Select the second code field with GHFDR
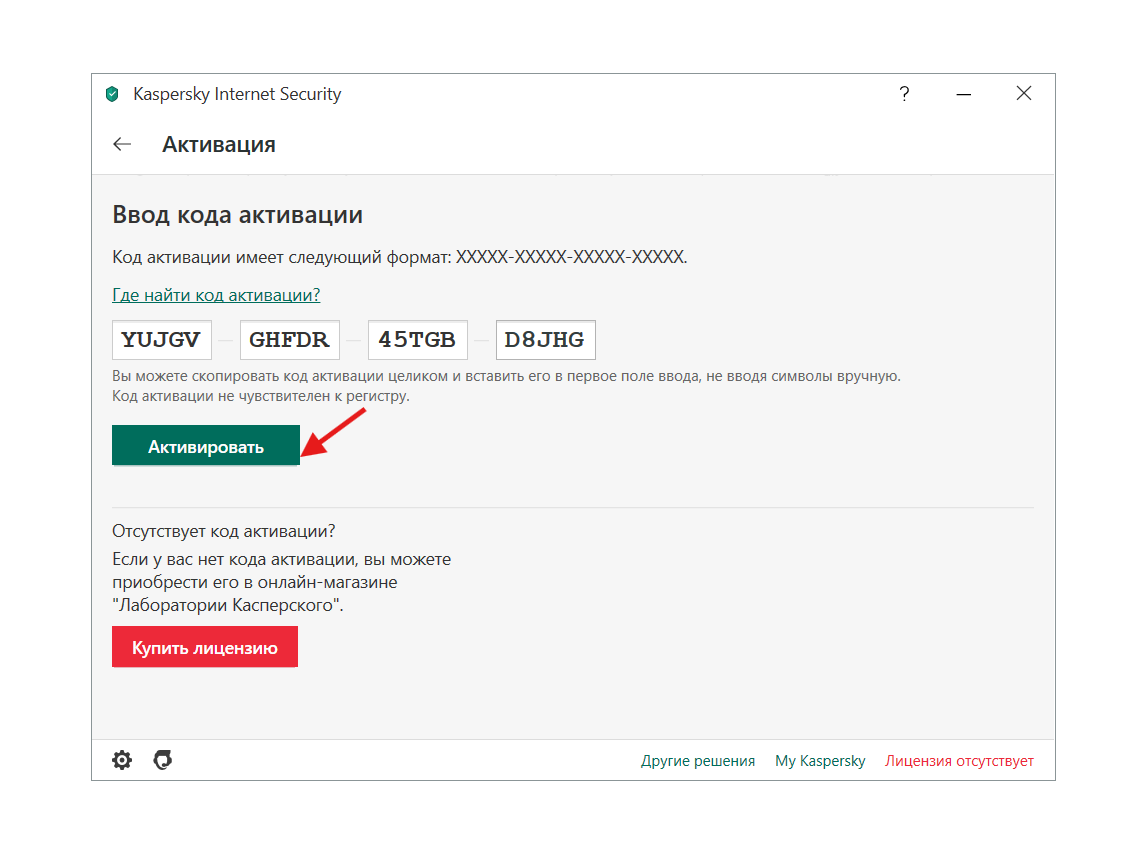 pos(290,340)
